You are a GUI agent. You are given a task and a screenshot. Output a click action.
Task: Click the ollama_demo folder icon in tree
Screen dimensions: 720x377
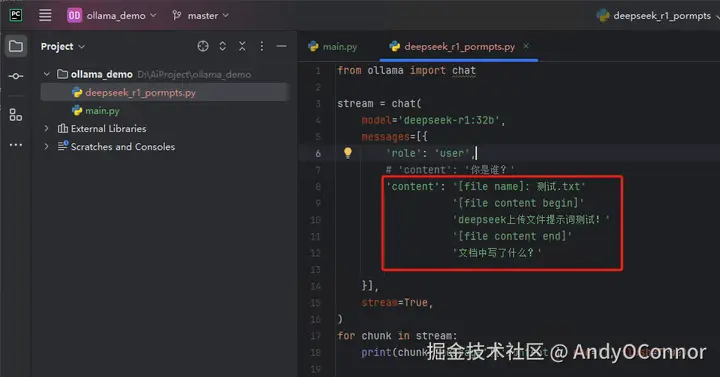click(62, 74)
